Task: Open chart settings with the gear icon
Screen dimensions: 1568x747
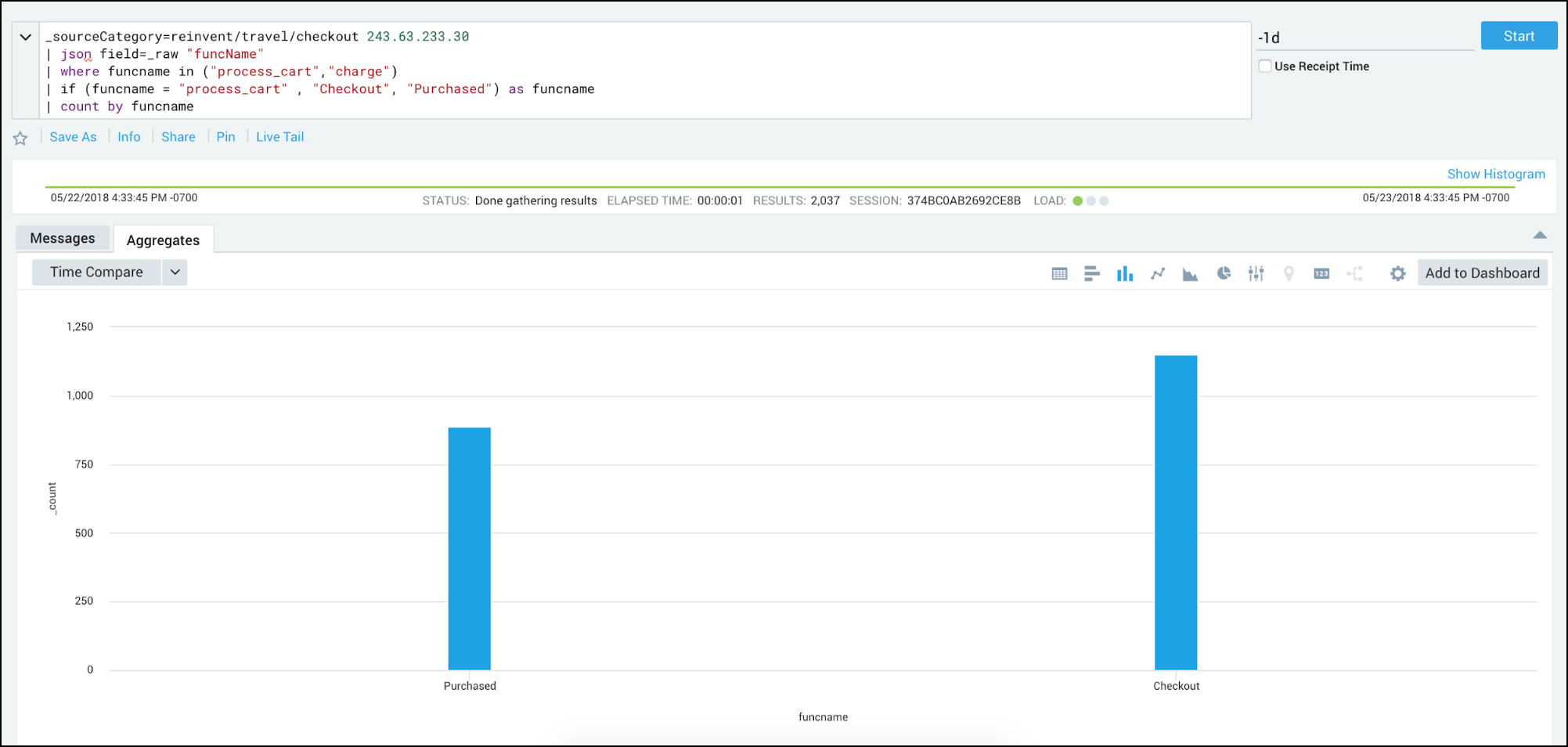Action: pos(1397,273)
